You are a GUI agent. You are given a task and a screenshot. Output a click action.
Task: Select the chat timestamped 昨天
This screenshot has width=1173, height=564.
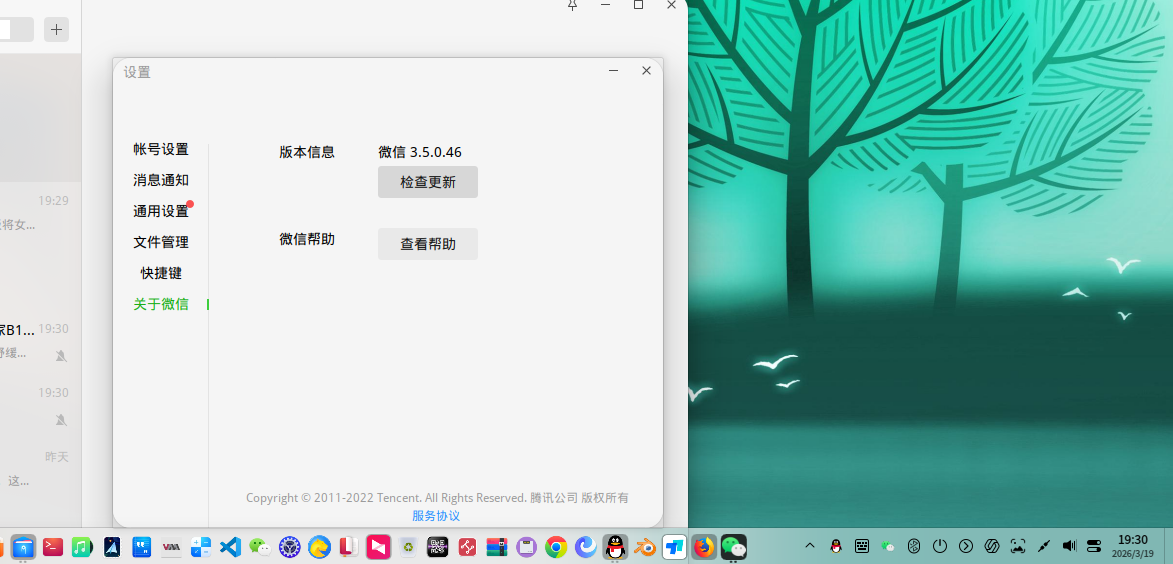(40, 470)
